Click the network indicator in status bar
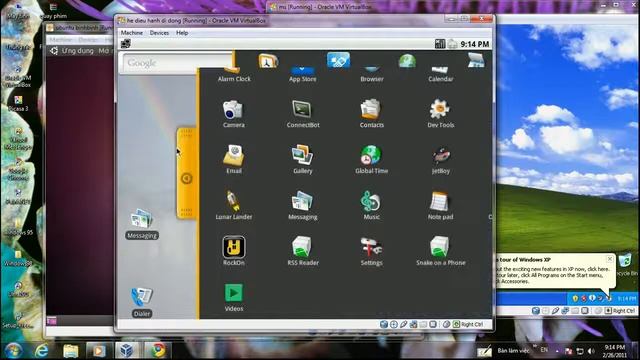Image resolution: width=640 pixels, height=360 pixels. [x=413, y=324]
